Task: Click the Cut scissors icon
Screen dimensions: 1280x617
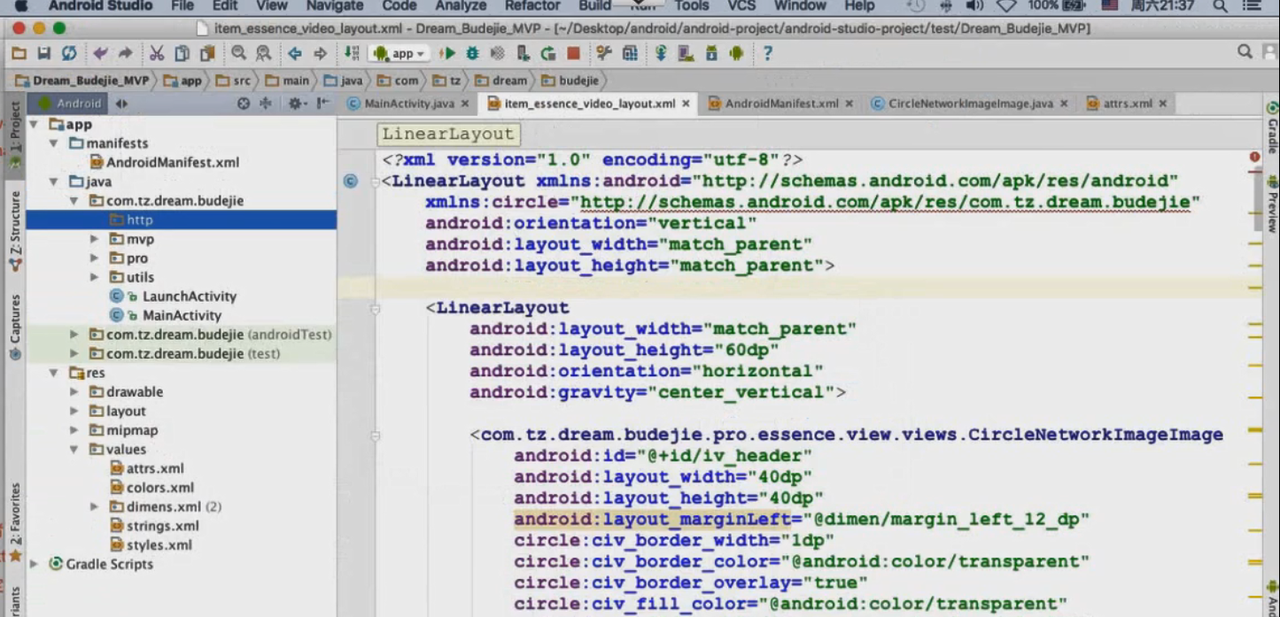Action: (157, 53)
